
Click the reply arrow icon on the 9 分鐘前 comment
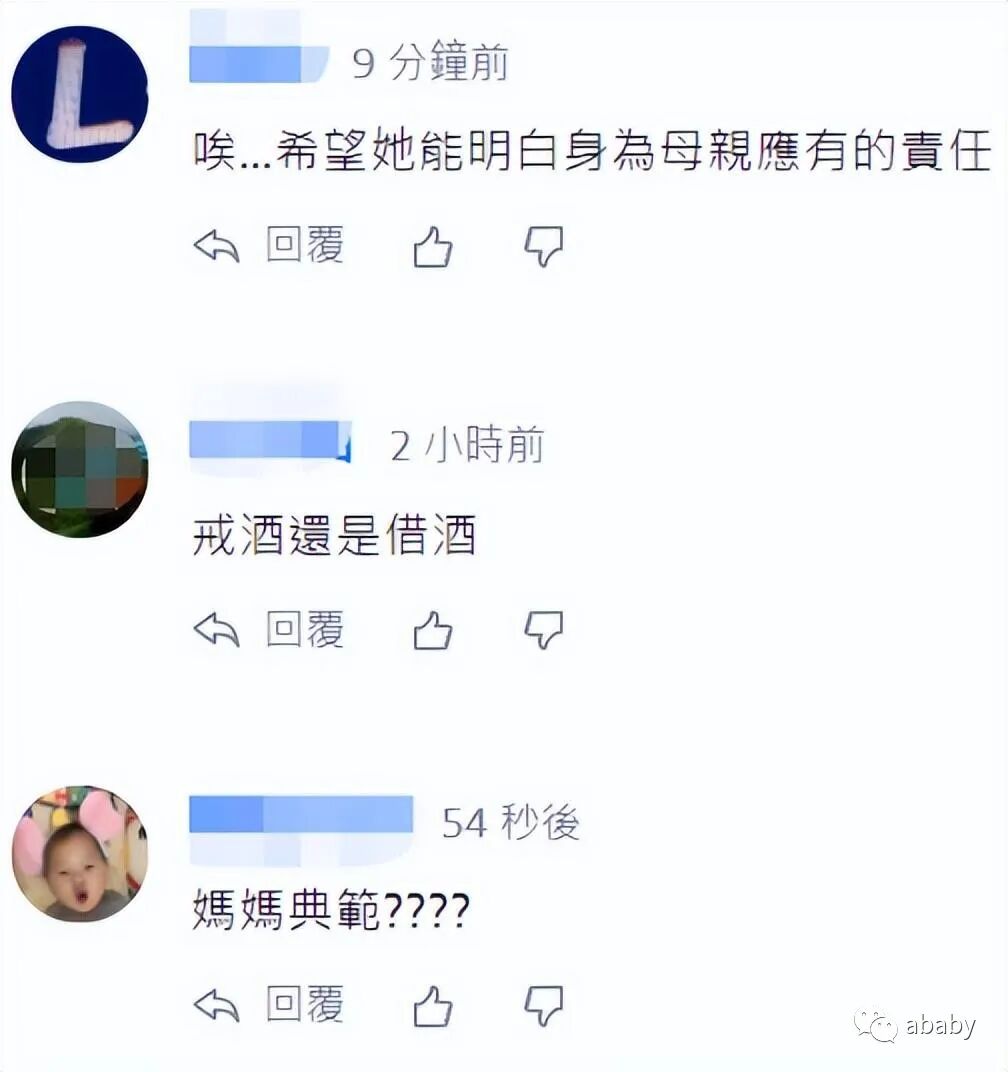(x=217, y=246)
